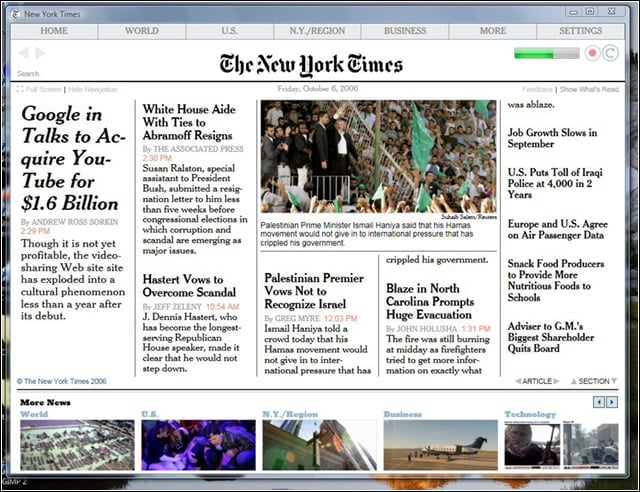640x492 pixels.
Task: Click the copyright The New York Times 2006
Action: [x=62, y=381]
